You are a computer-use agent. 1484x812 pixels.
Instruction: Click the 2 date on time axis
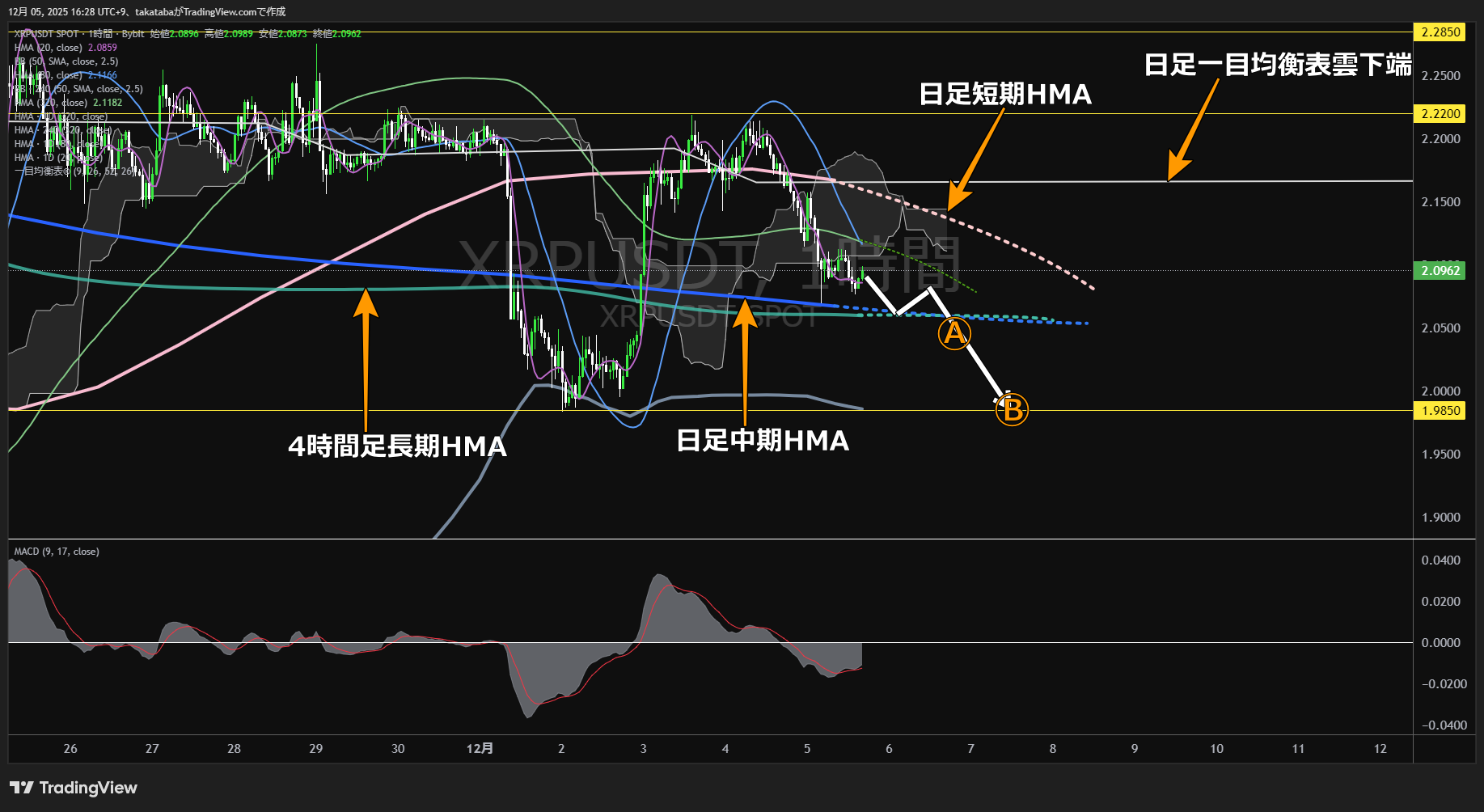(x=561, y=749)
